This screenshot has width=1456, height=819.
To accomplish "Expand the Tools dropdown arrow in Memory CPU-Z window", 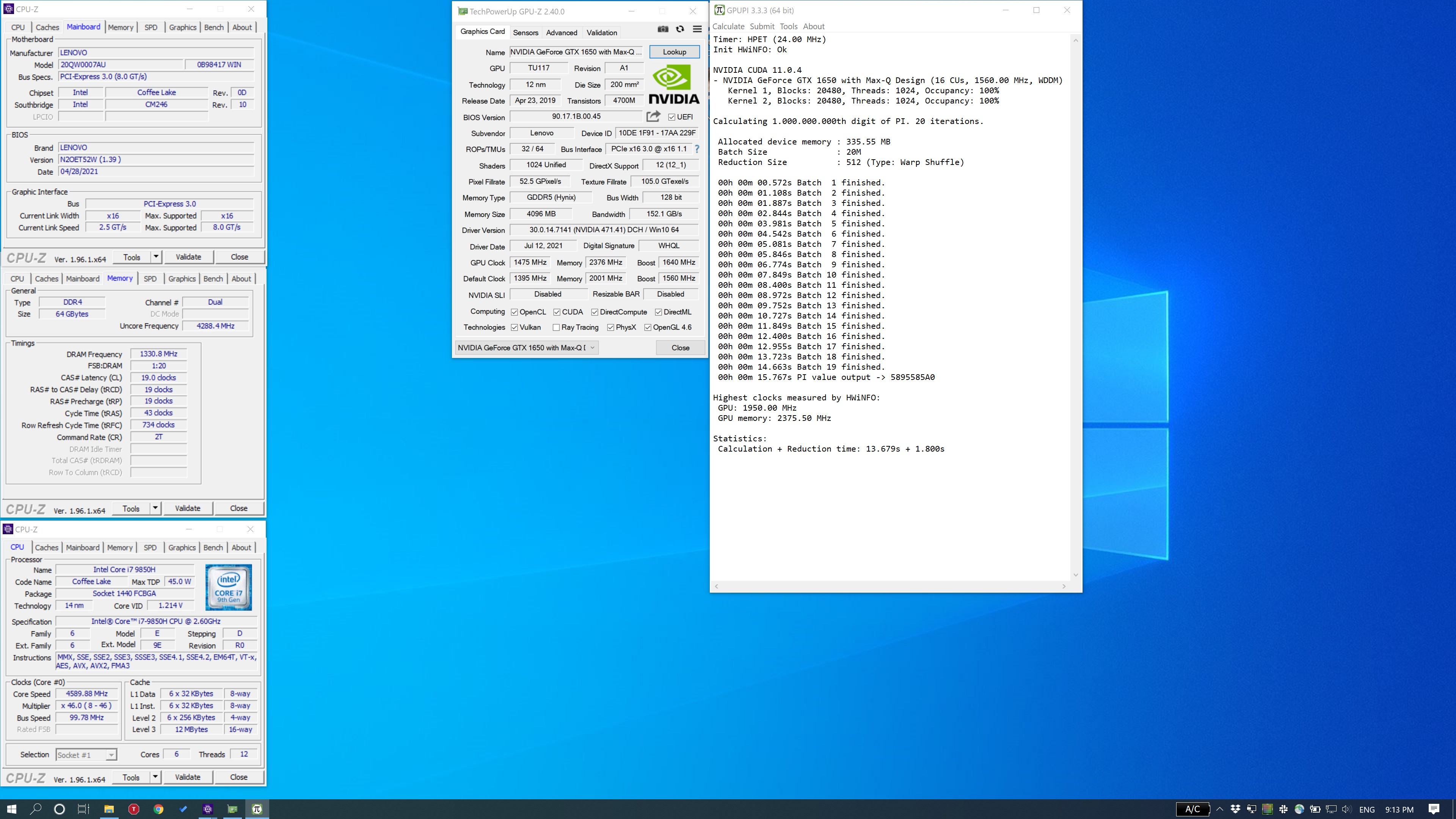I will point(155,508).
